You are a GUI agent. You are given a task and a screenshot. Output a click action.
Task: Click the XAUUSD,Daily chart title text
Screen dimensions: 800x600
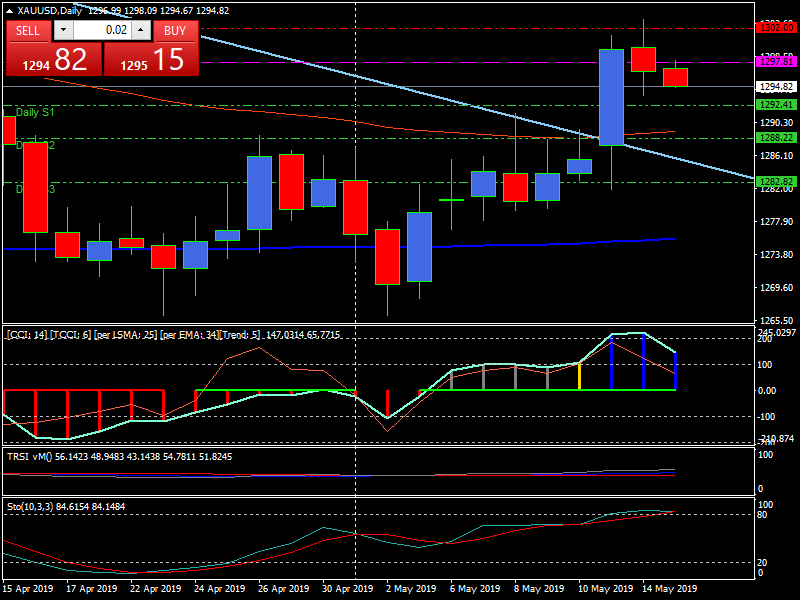[x=50, y=11]
